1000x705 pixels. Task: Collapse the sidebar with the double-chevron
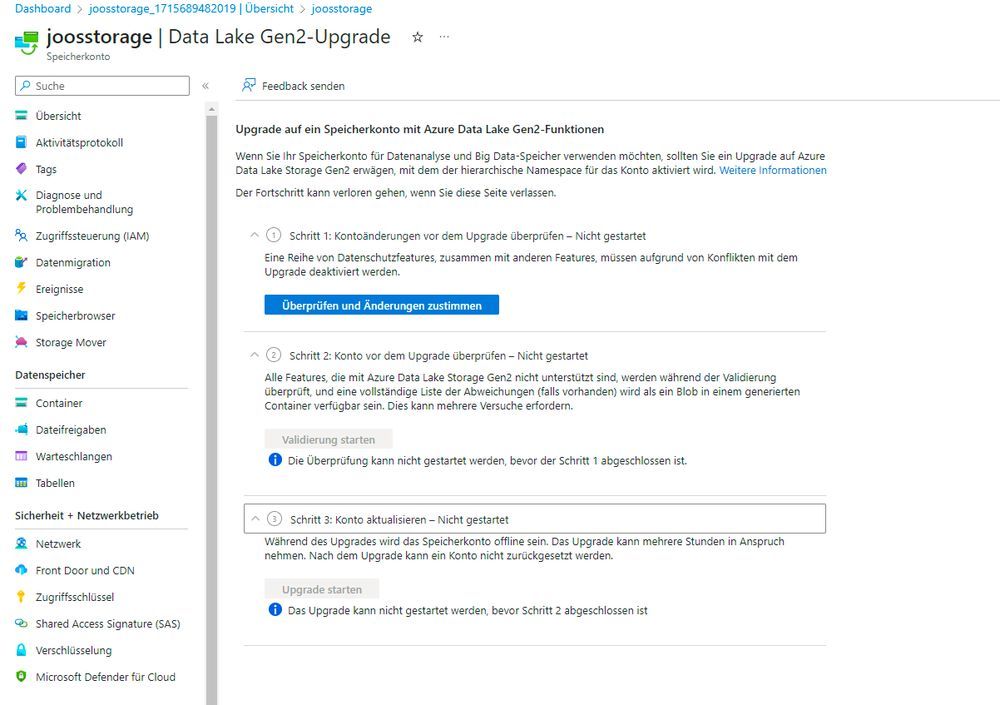tap(206, 85)
